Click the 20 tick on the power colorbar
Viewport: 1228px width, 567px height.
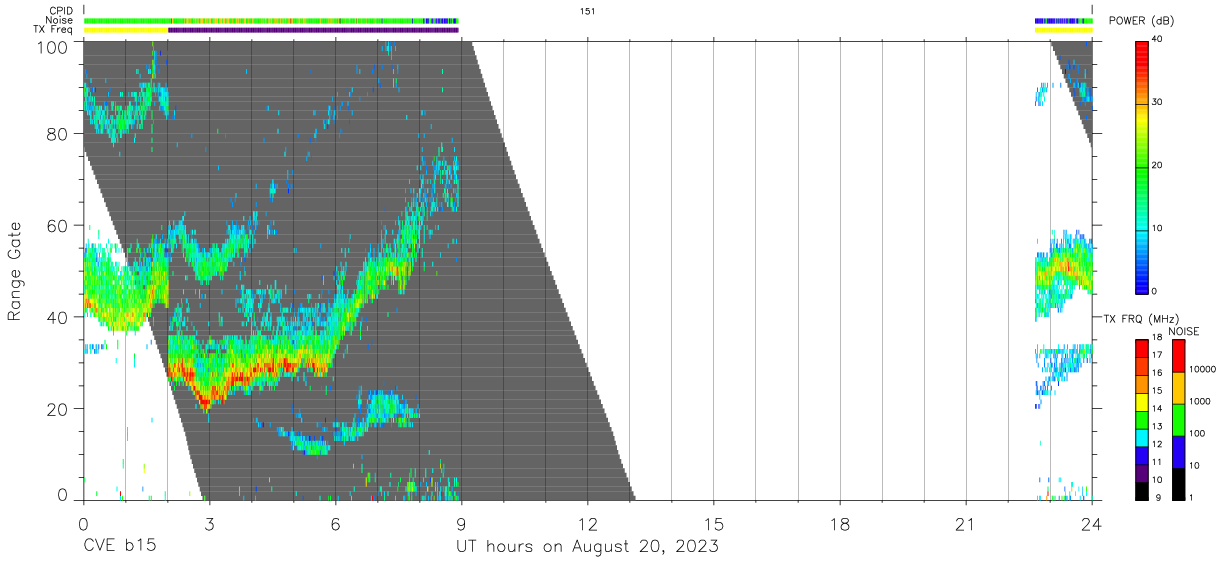pos(1158,165)
